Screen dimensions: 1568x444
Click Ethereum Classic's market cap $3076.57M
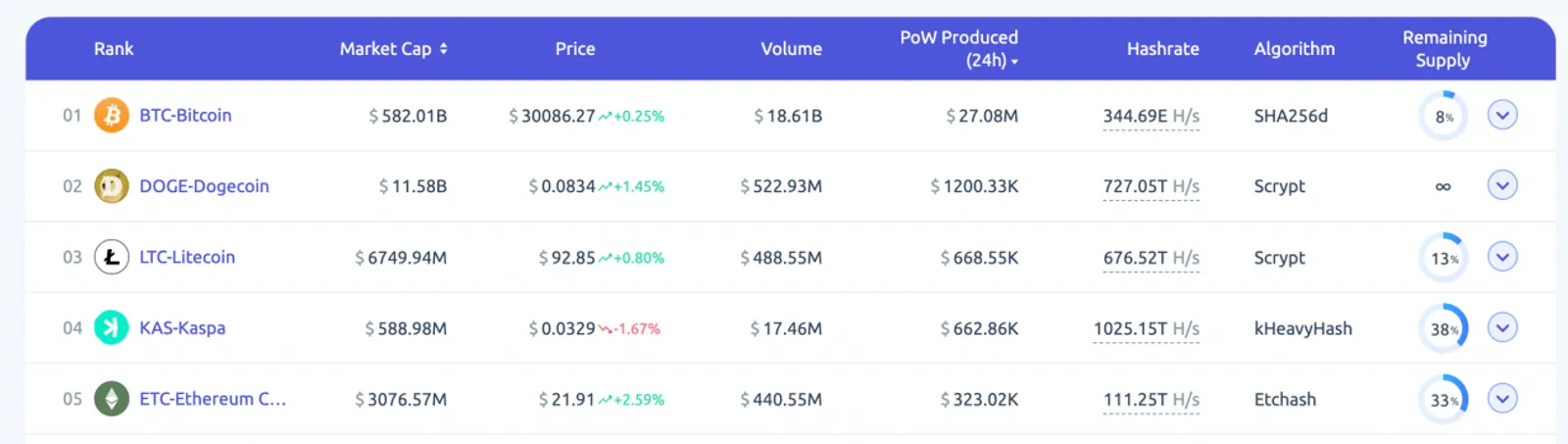pyautogui.click(x=401, y=400)
